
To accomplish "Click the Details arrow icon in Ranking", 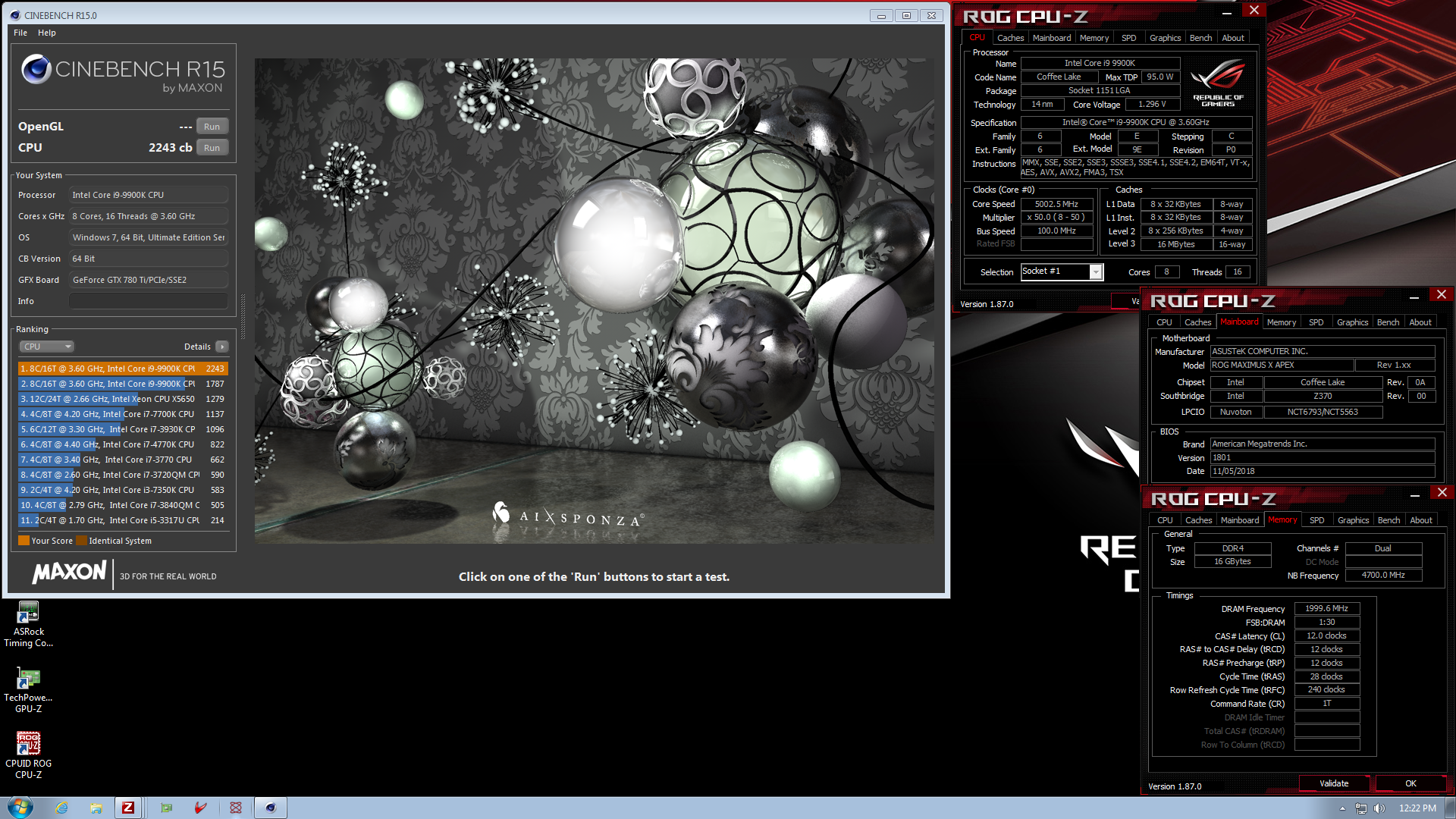I will tap(222, 347).
